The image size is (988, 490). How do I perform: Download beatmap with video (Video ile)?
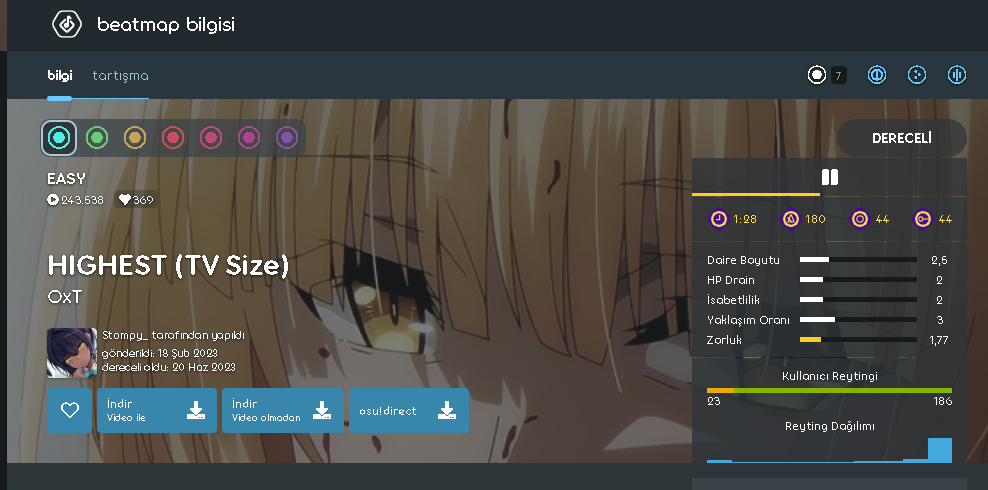click(x=157, y=411)
